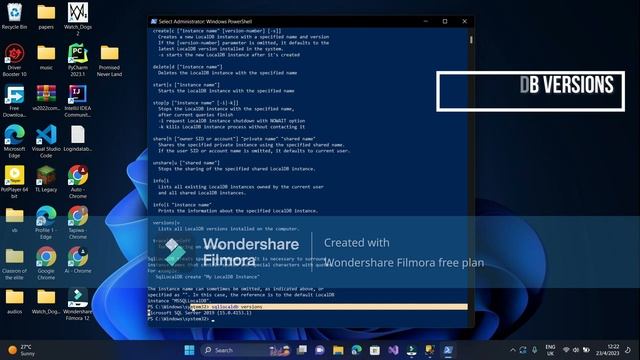Click the PowerShell window title icon

(x=153, y=21)
